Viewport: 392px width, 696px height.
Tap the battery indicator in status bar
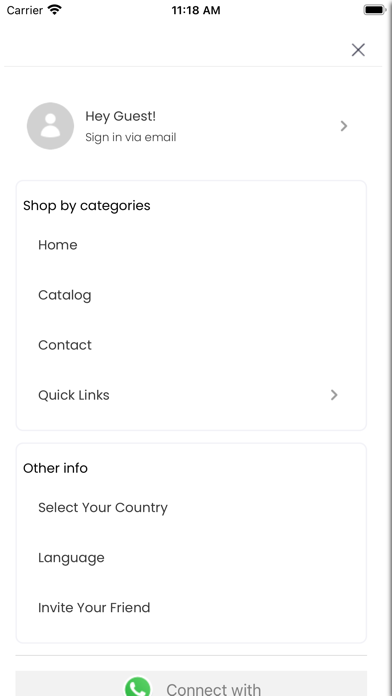[374, 10]
